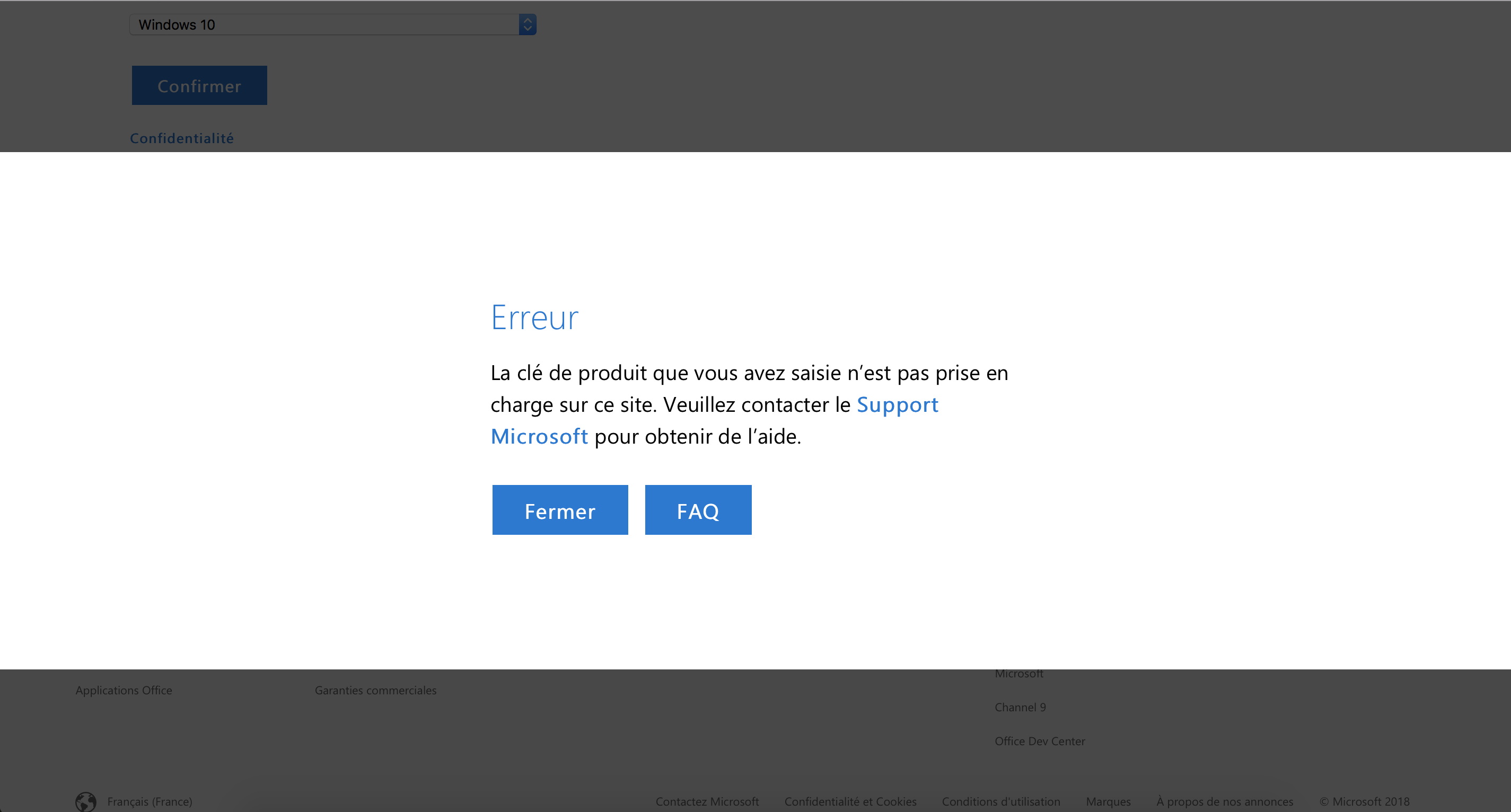1511x812 pixels.
Task: View the Conditions d'utilisation link
Action: [1000, 801]
